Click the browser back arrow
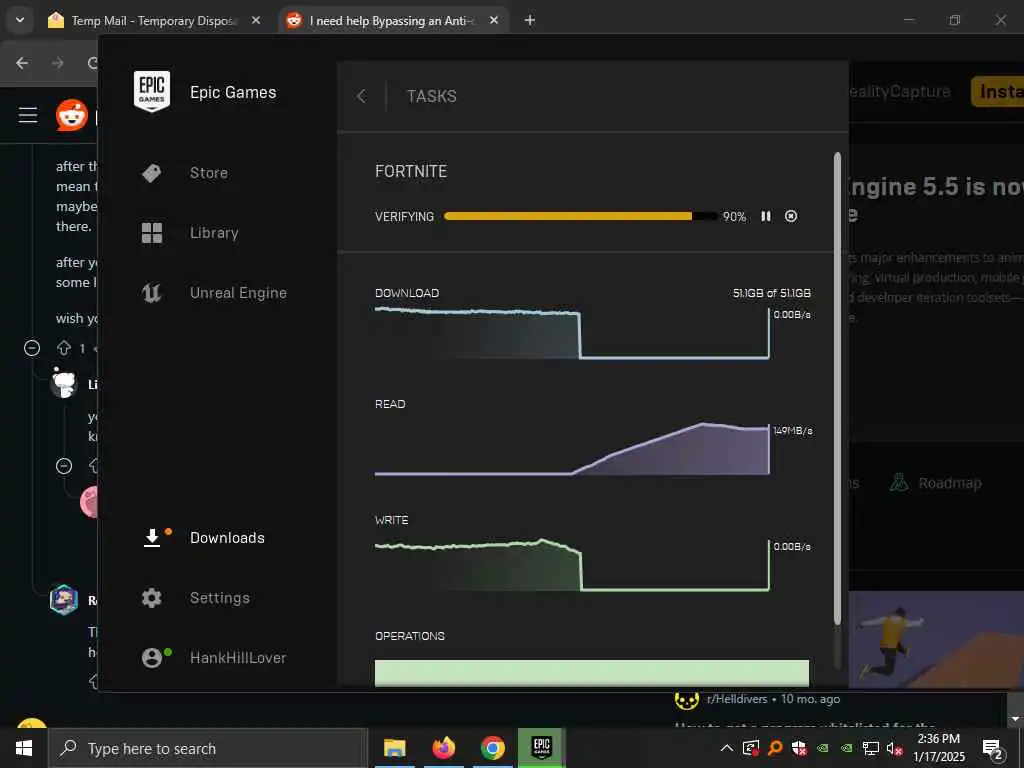This screenshot has height=768, width=1024. [x=22, y=63]
